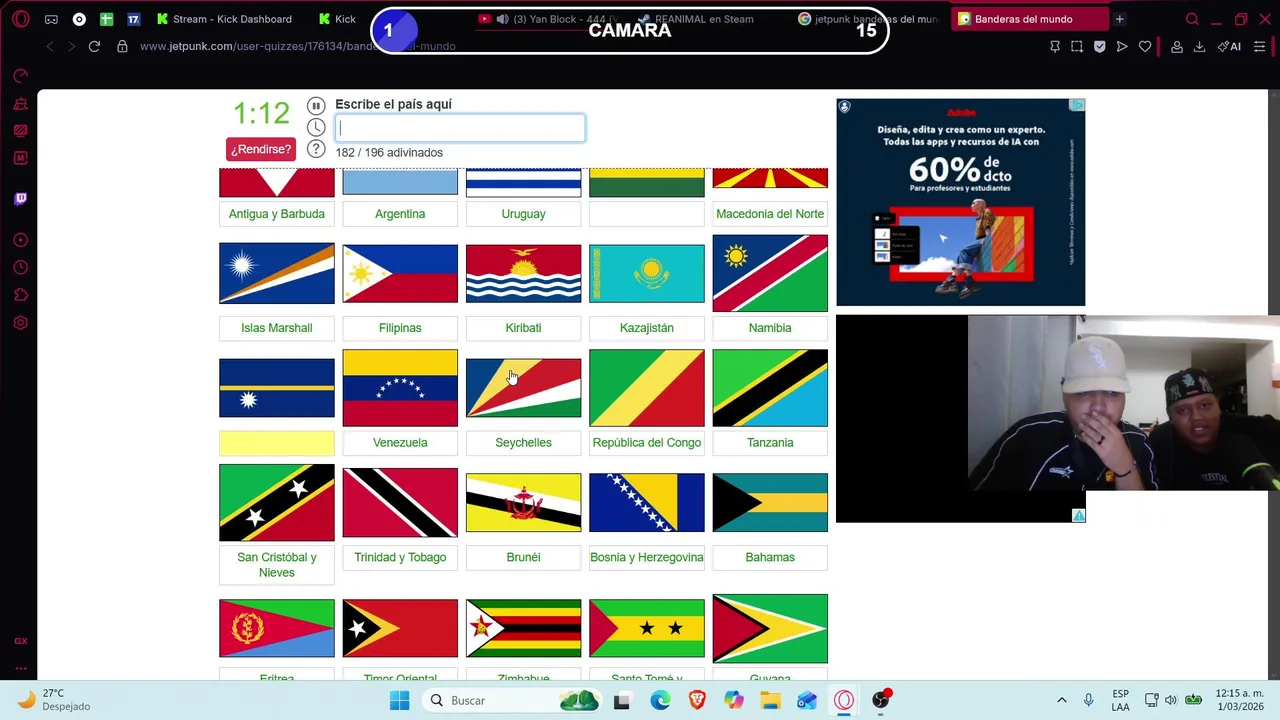Open Brave browser from taskbar
The image size is (1280, 720).
pyautogui.click(x=697, y=700)
